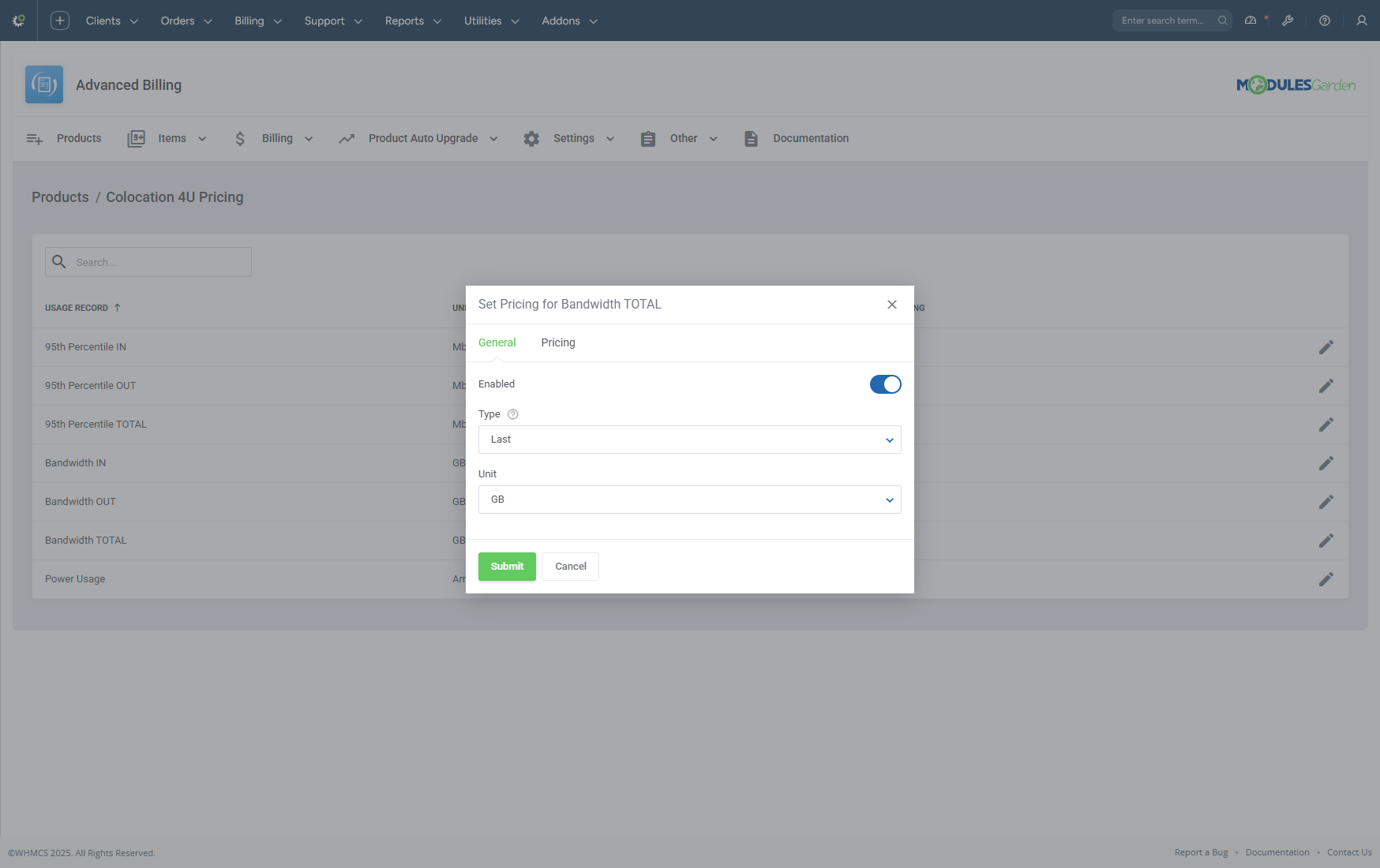1380x868 pixels.
Task: Open the dashboard gauge notifications icon
Action: [x=1251, y=21]
